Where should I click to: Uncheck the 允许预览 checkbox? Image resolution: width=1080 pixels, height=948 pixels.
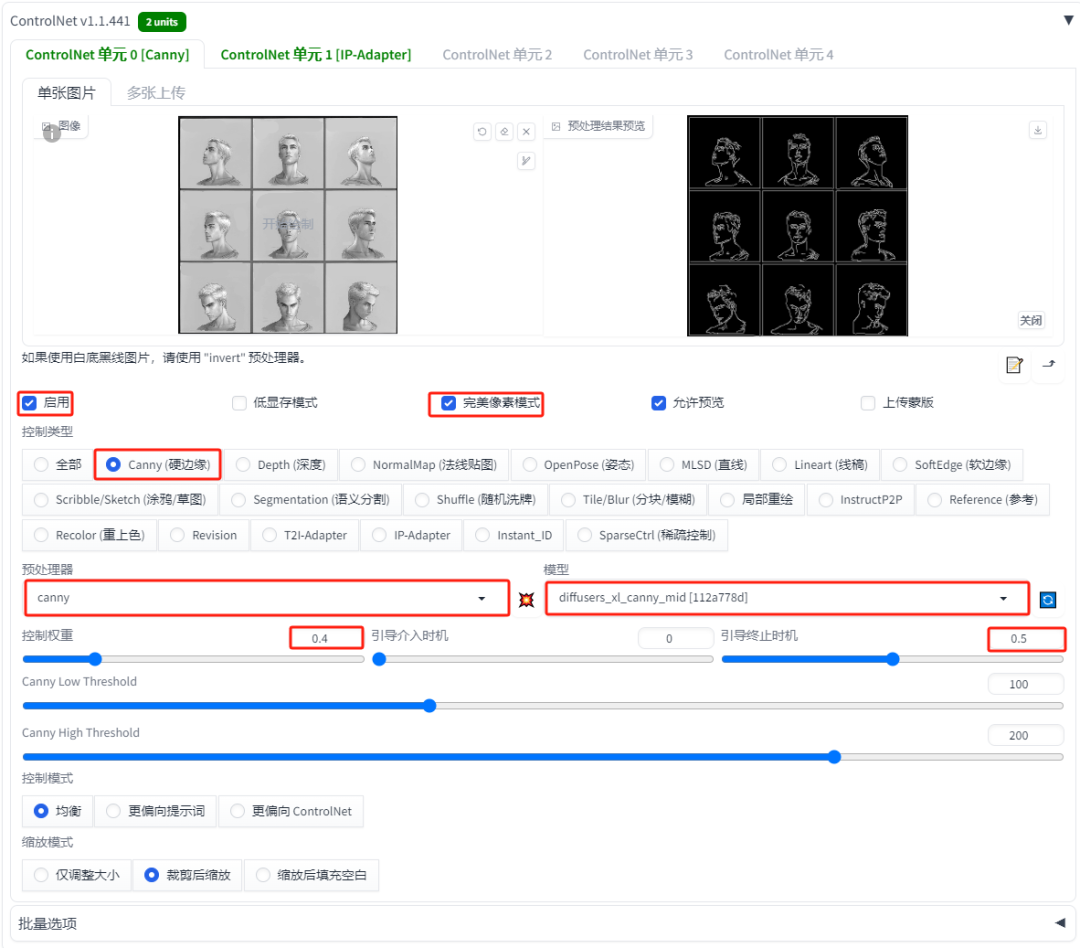[x=658, y=403]
